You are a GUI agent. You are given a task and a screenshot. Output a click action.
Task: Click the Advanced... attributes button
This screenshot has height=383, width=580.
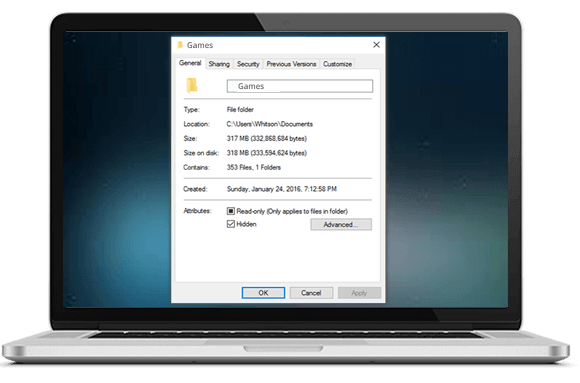coord(341,225)
